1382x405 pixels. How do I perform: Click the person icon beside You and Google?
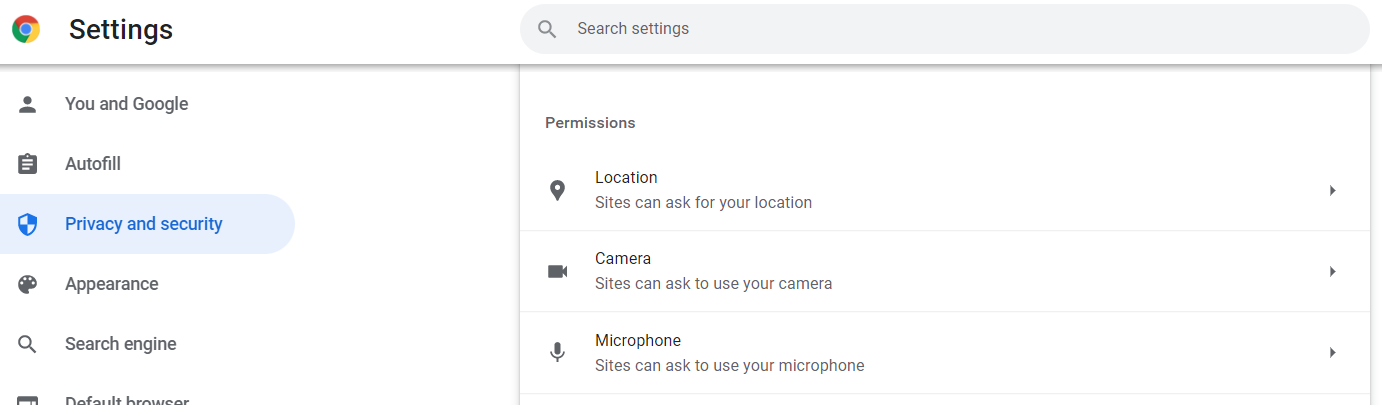pyautogui.click(x=28, y=104)
